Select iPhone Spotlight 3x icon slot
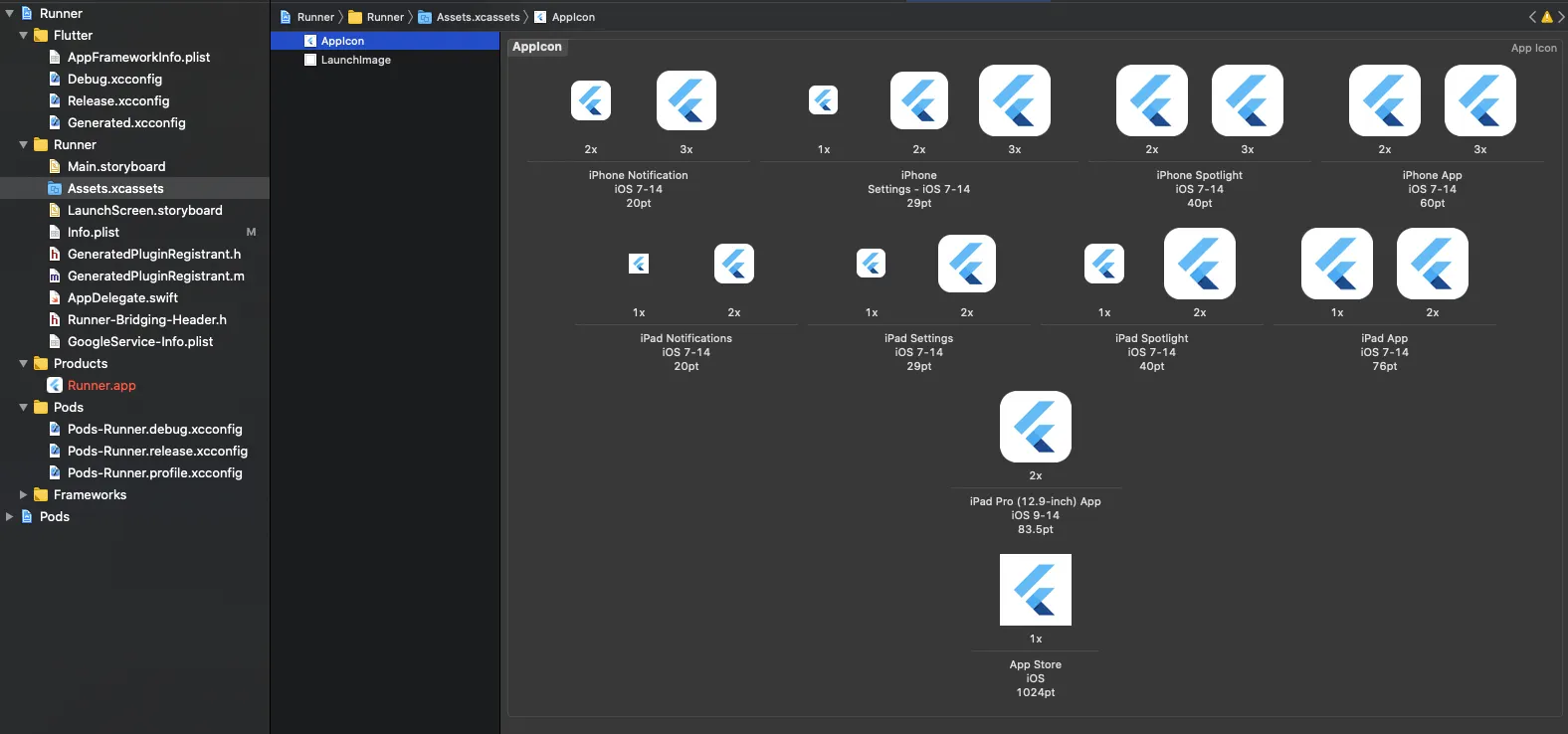Viewport: 1568px width, 734px height. (1248, 100)
